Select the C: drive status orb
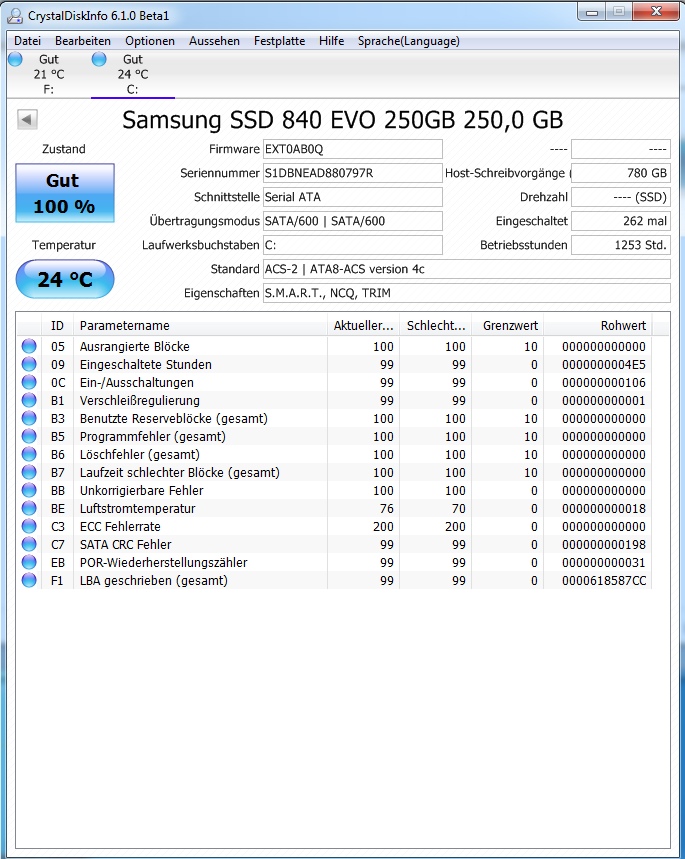The width and height of the screenshot is (685, 859). point(99,59)
